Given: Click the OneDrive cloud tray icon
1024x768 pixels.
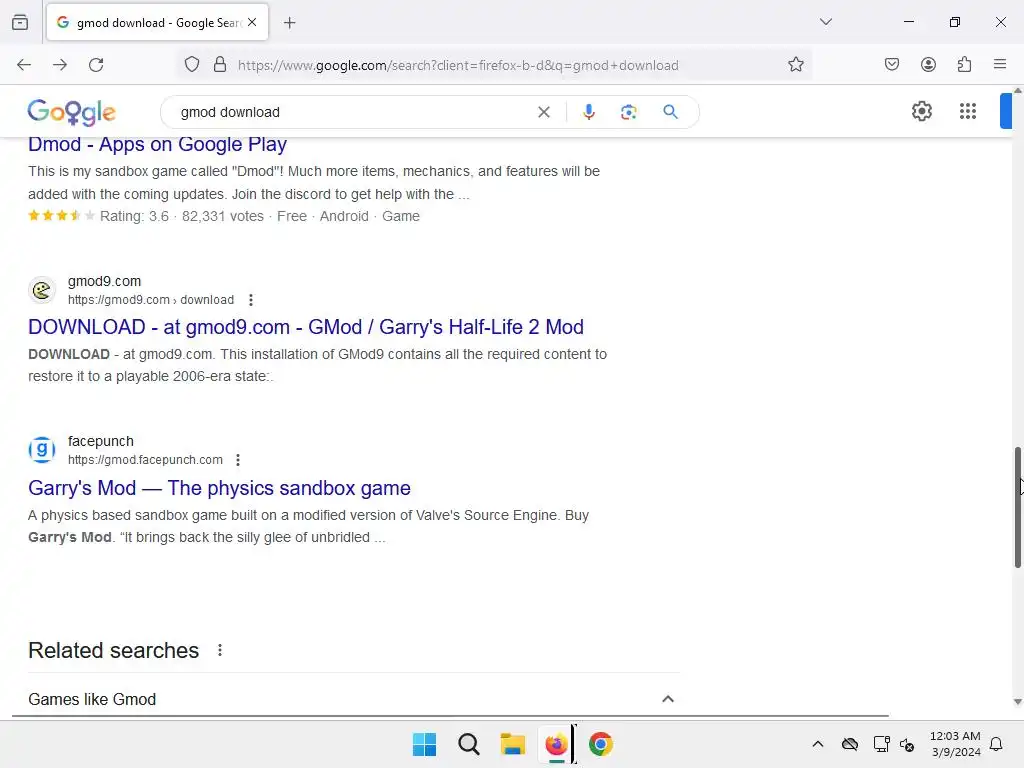Looking at the screenshot, I should point(850,744).
